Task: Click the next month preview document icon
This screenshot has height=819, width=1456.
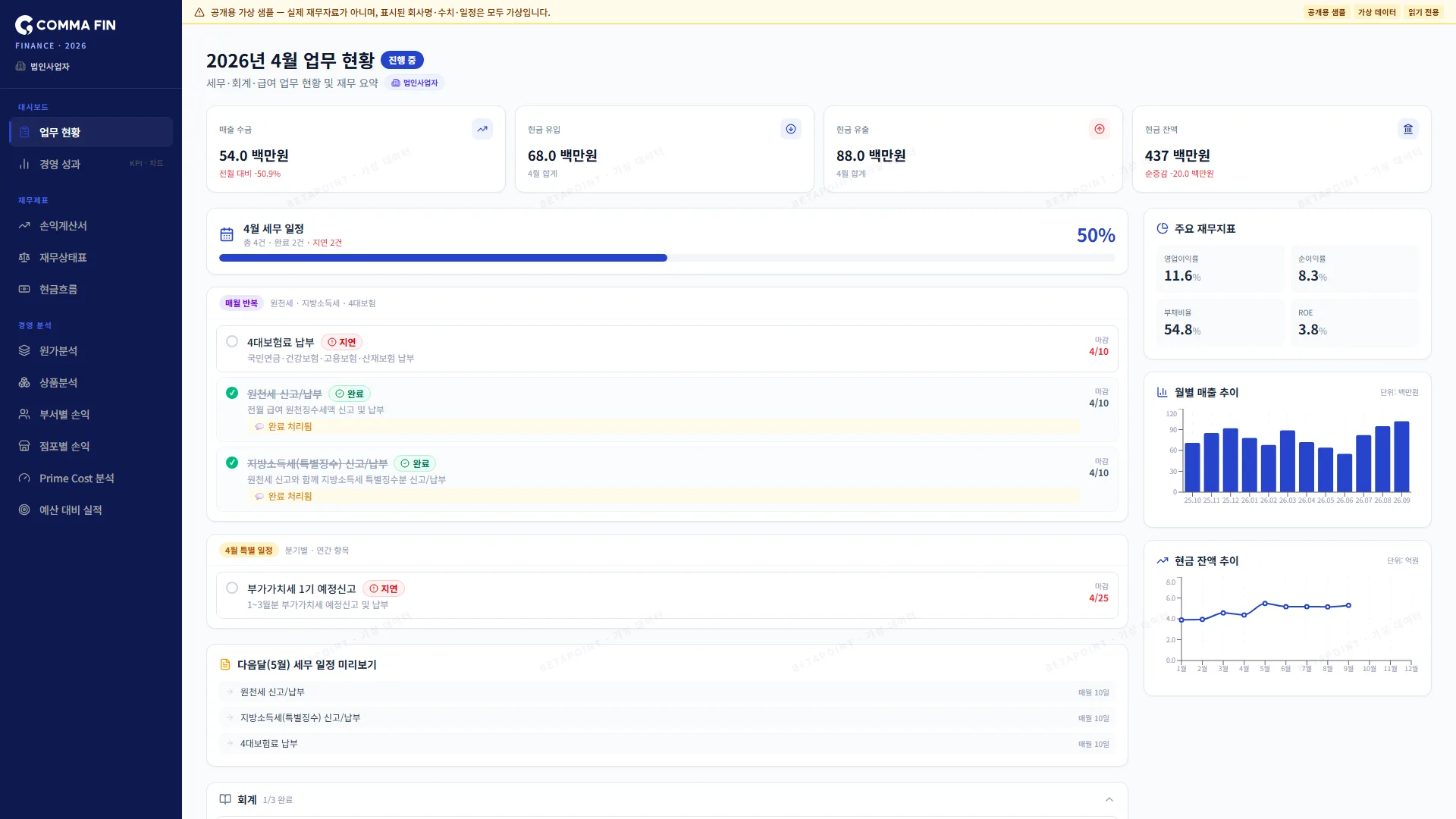Action: 225,664
